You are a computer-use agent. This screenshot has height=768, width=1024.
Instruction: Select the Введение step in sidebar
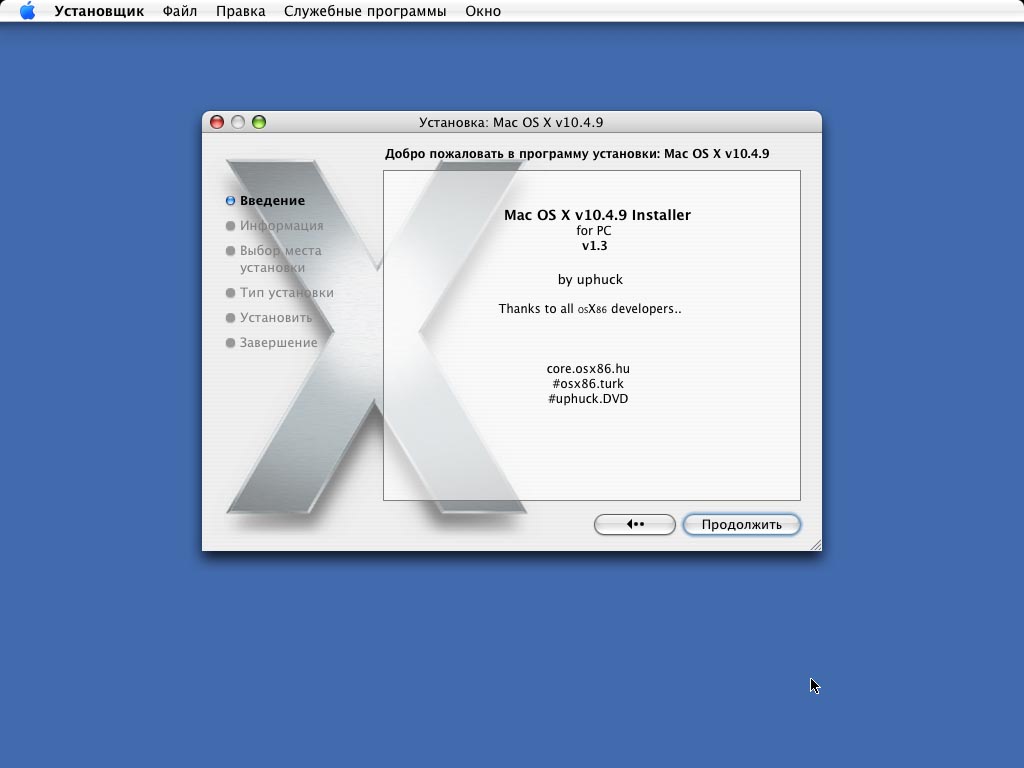point(272,200)
